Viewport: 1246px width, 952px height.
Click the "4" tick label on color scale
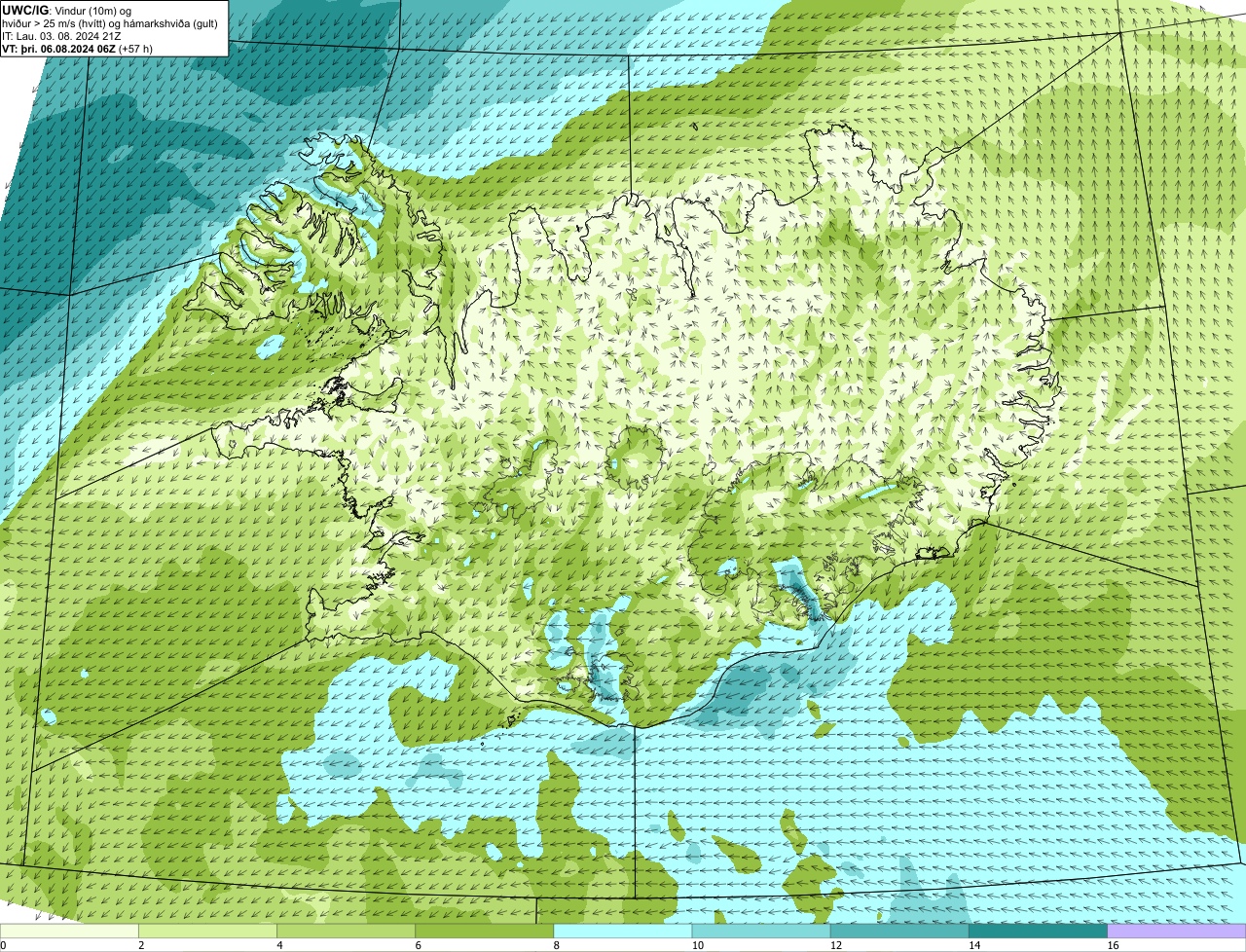tap(279, 945)
